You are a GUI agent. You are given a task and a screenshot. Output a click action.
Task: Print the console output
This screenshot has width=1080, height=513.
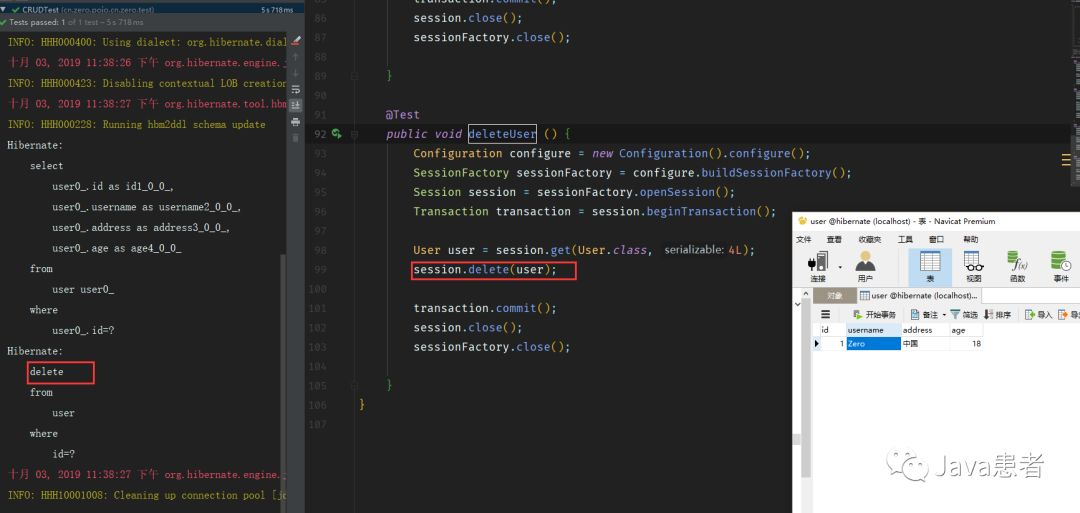tap(295, 122)
